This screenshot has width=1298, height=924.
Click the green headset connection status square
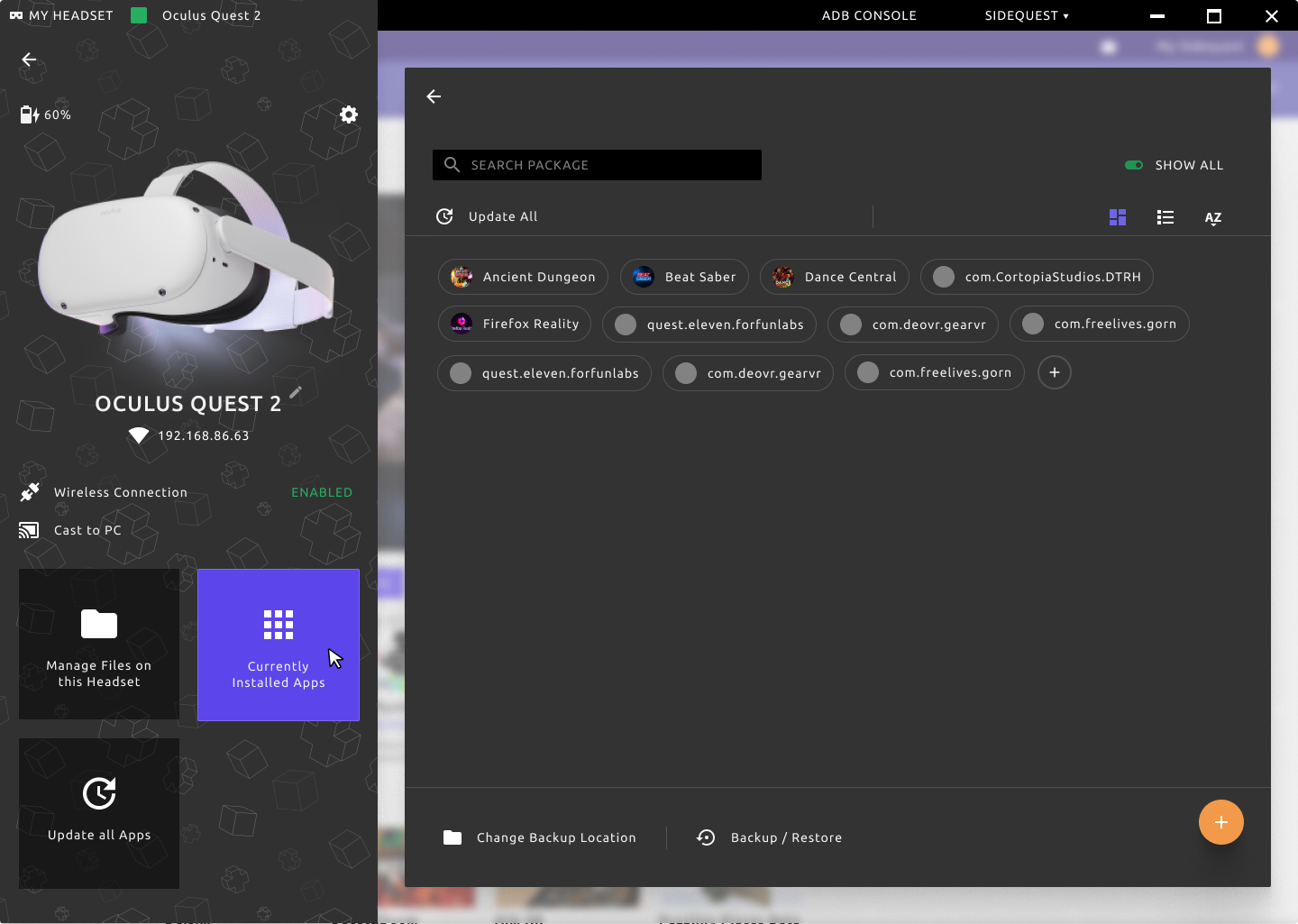[x=139, y=15]
